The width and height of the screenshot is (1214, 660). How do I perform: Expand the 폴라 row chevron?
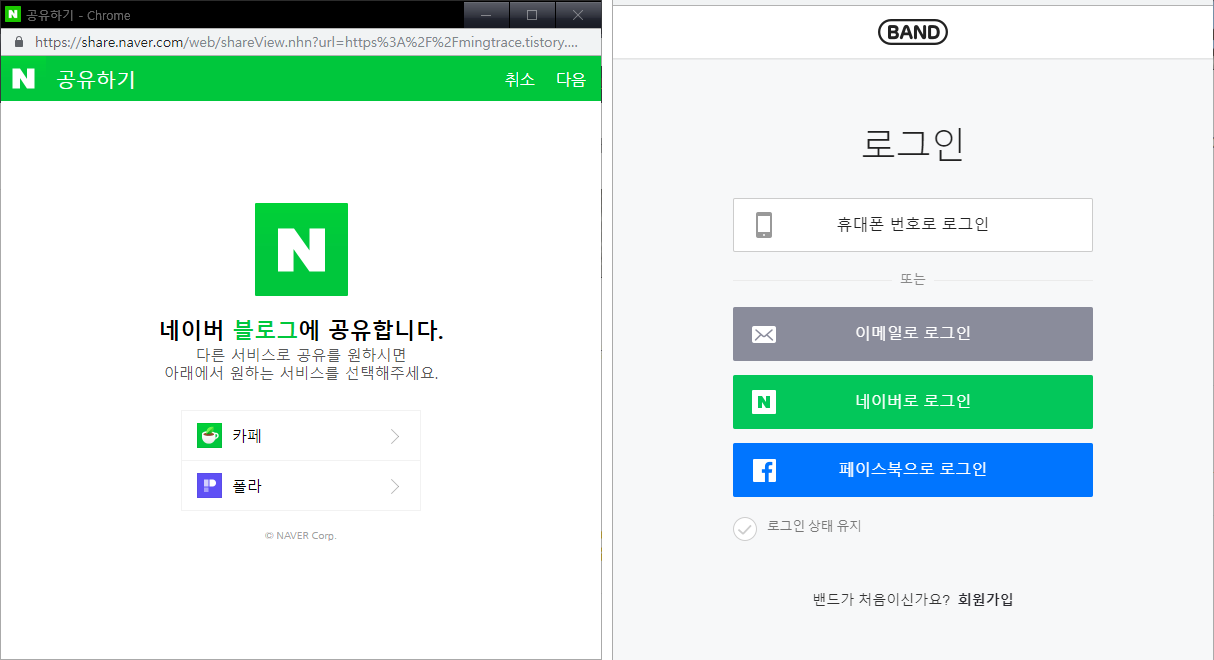395,486
